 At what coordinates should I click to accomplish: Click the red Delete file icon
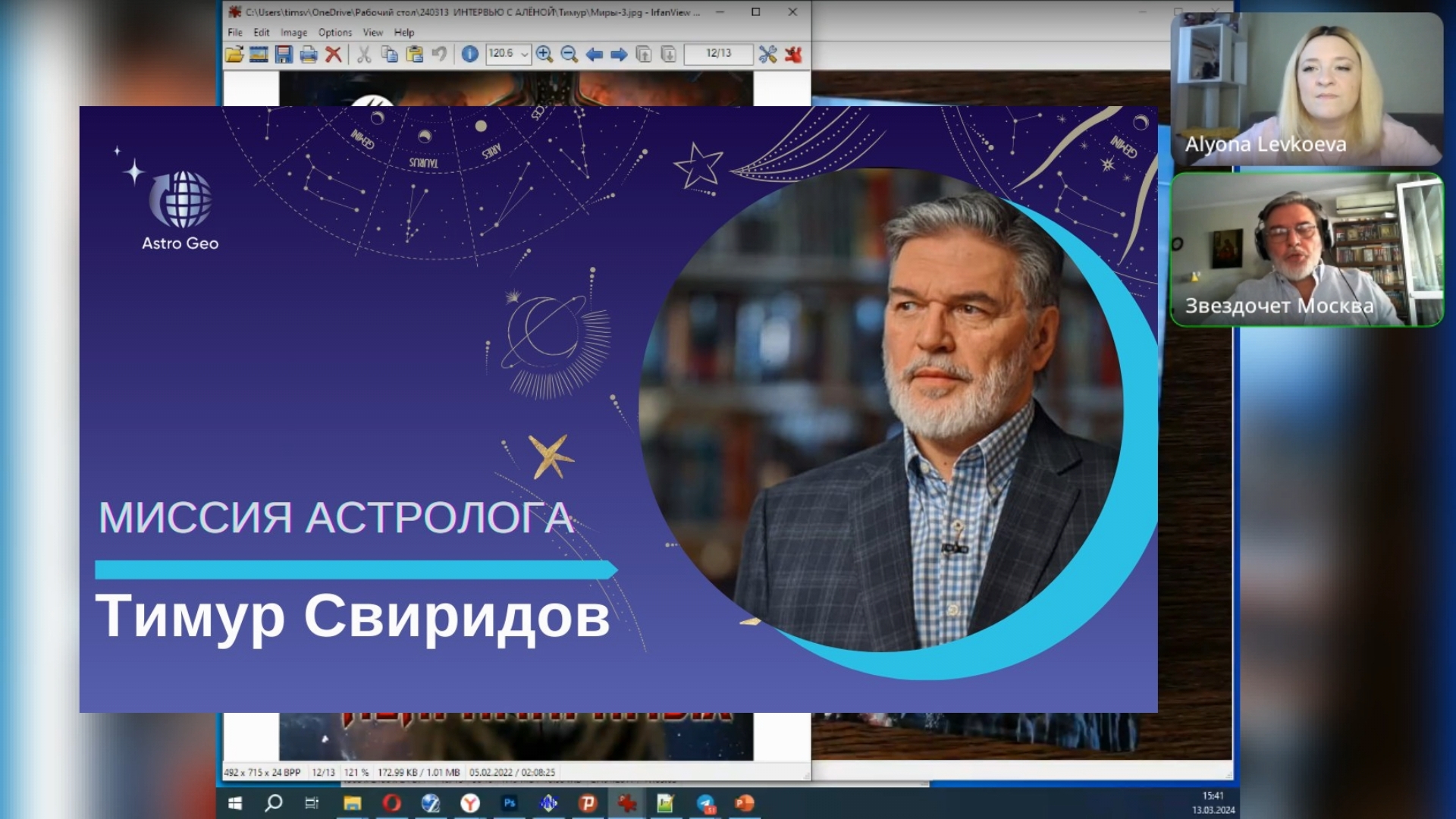pyautogui.click(x=332, y=54)
